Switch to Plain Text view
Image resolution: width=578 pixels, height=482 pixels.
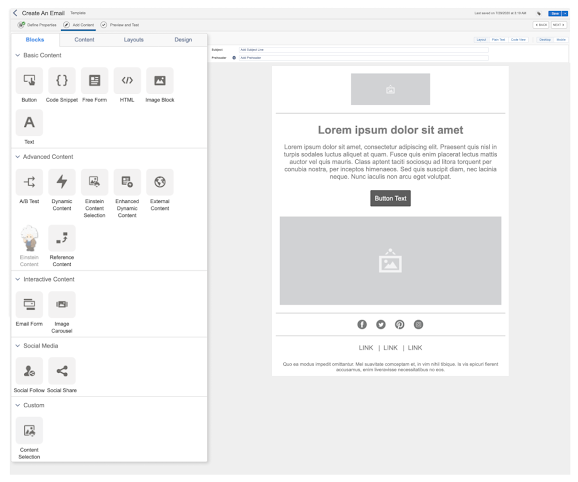click(x=498, y=39)
